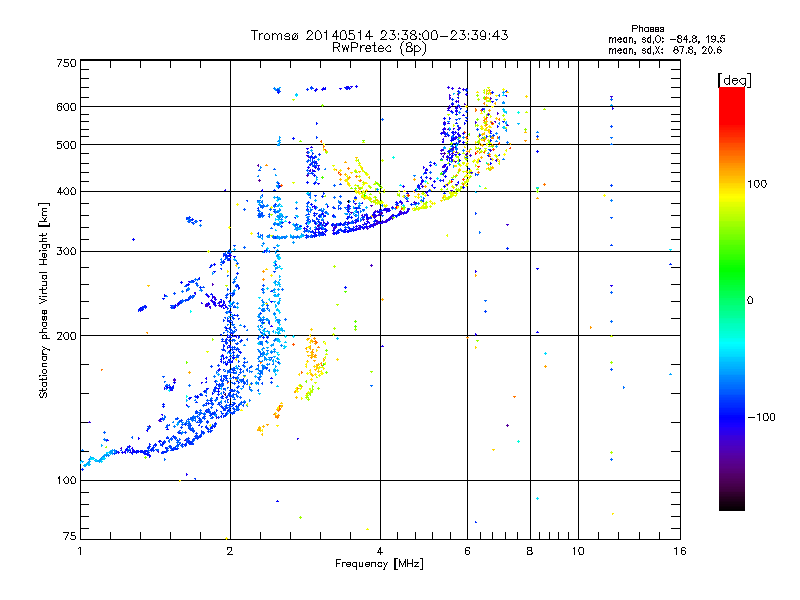The height and width of the screenshot is (600, 800).
Task: Select the 'mean, sd,O: -84.8, 19.5' line
Action: (x=666, y=39)
